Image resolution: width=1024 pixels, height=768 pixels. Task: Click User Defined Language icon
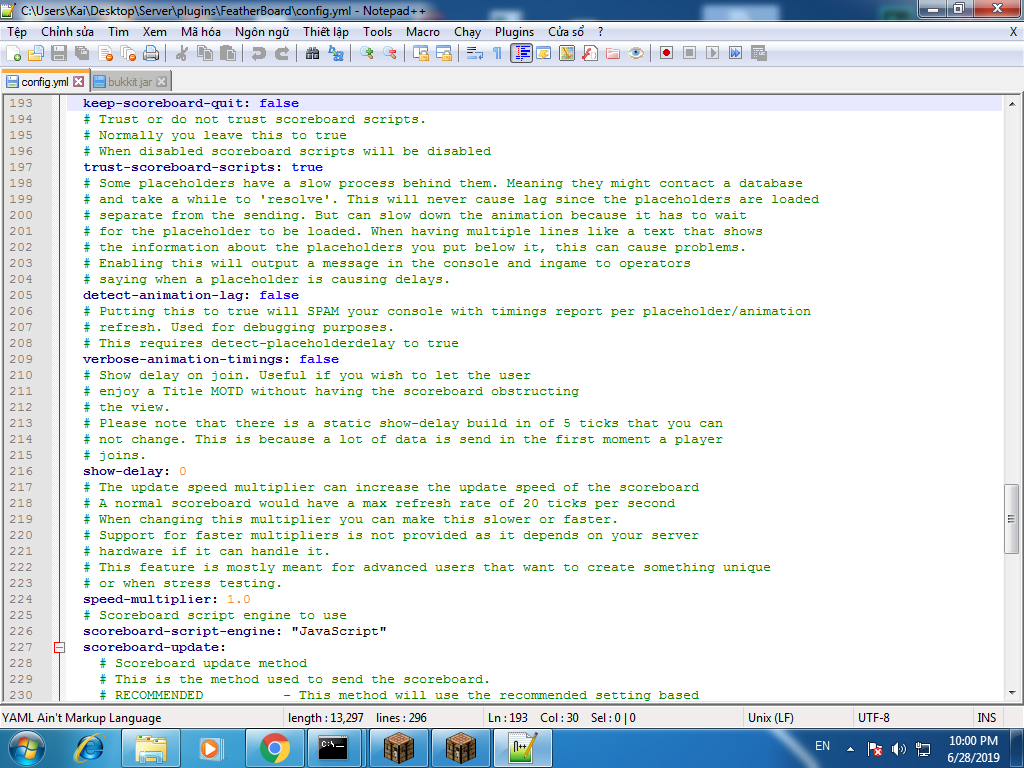tap(543, 54)
